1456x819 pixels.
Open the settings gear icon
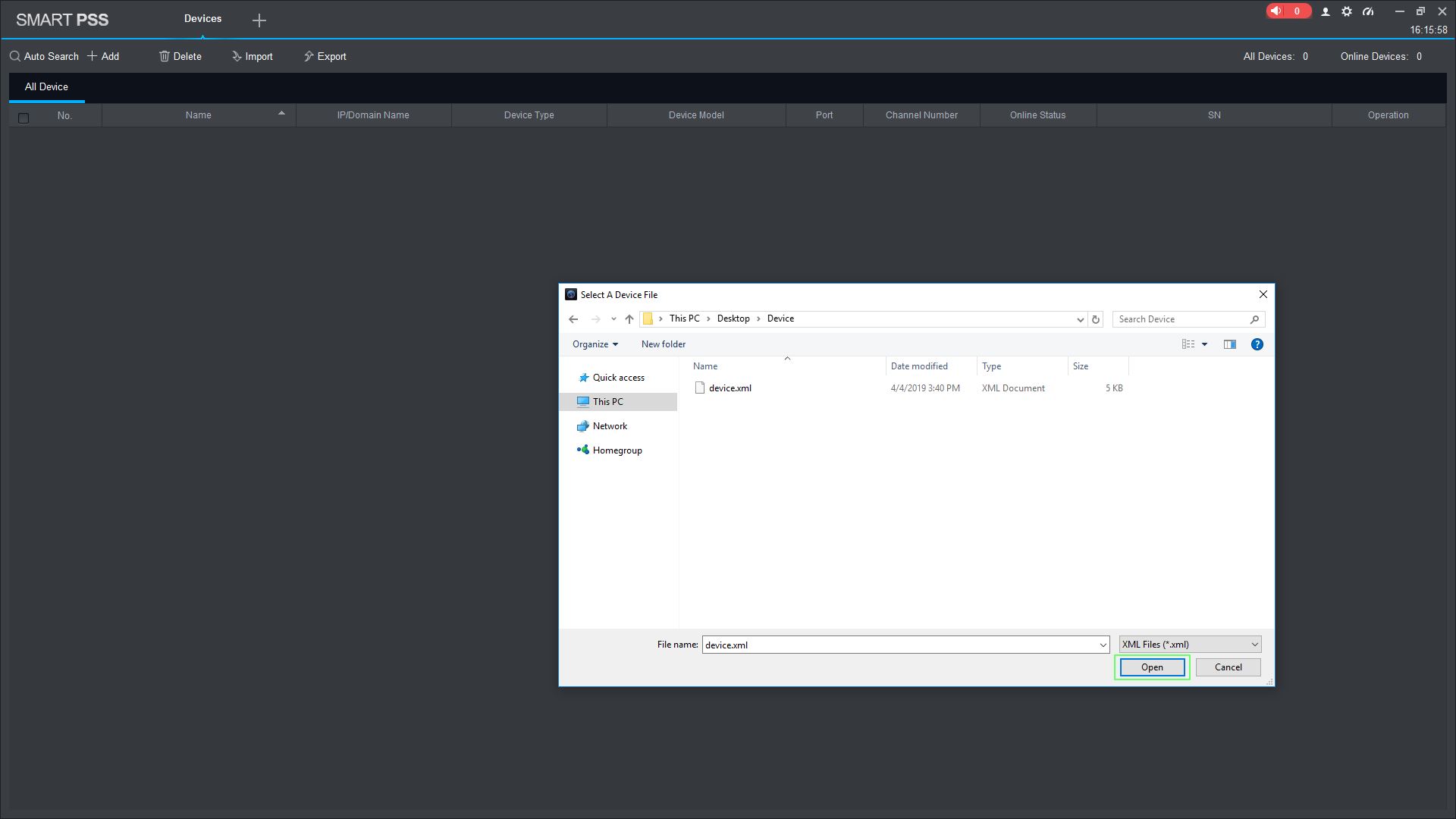(x=1347, y=12)
